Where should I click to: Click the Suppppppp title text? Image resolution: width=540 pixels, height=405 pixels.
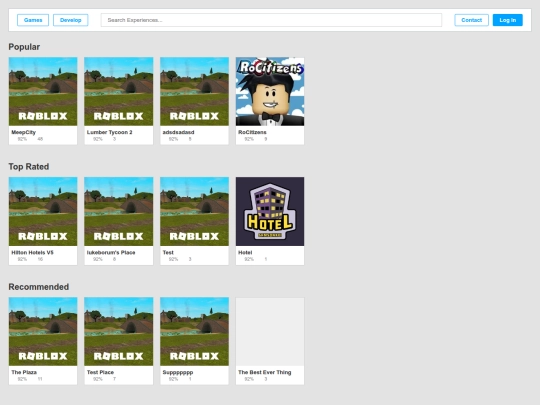click(178, 372)
